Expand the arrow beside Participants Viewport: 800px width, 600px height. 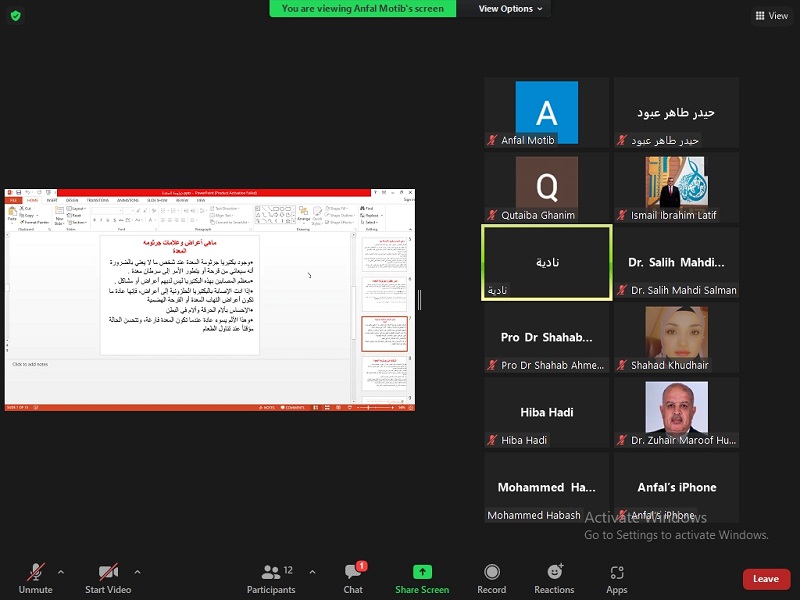click(x=312, y=572)
